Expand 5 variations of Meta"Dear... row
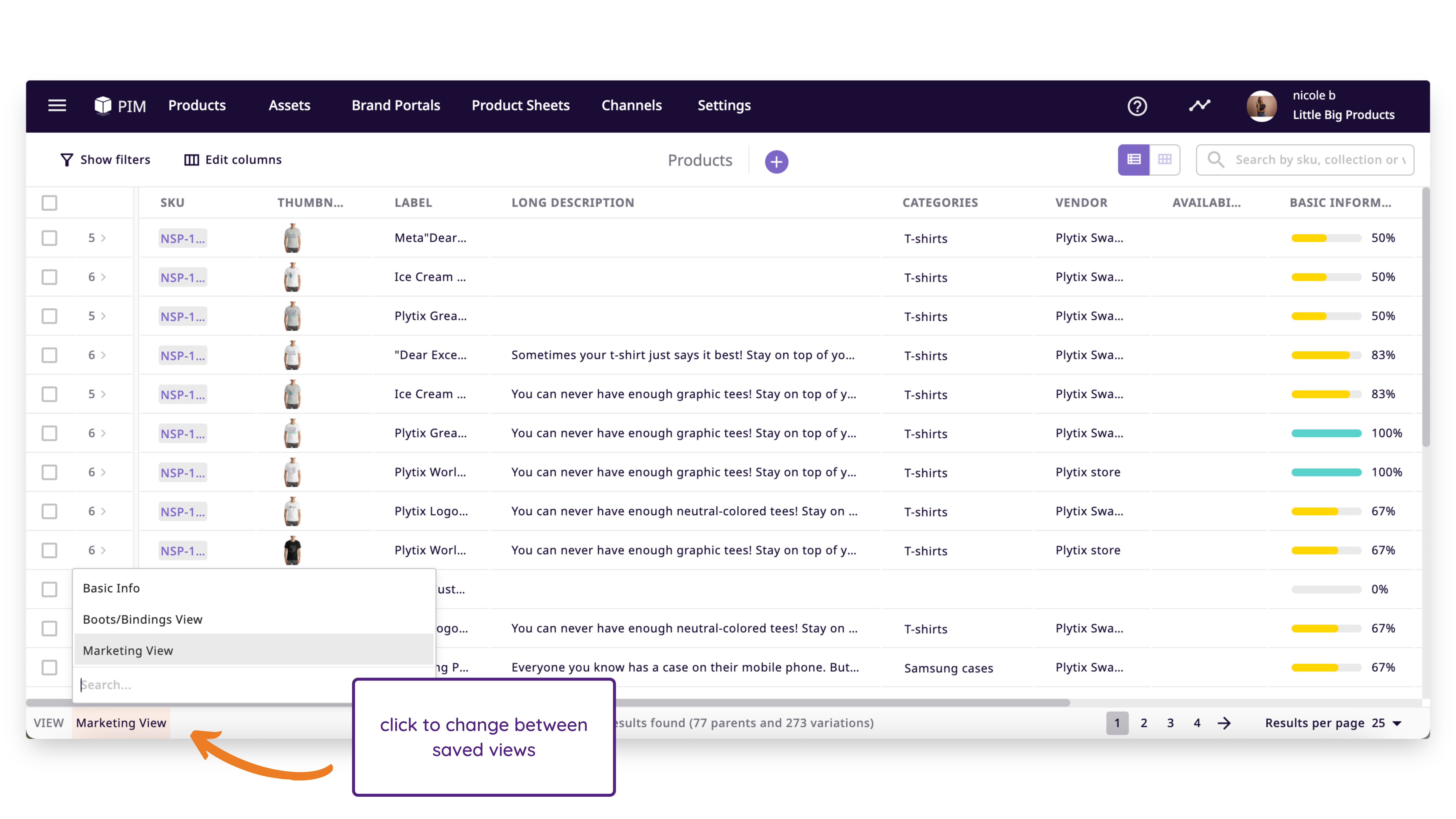Image resolution: width=1456 pixels, height=819 pixels. coord(97,238)
